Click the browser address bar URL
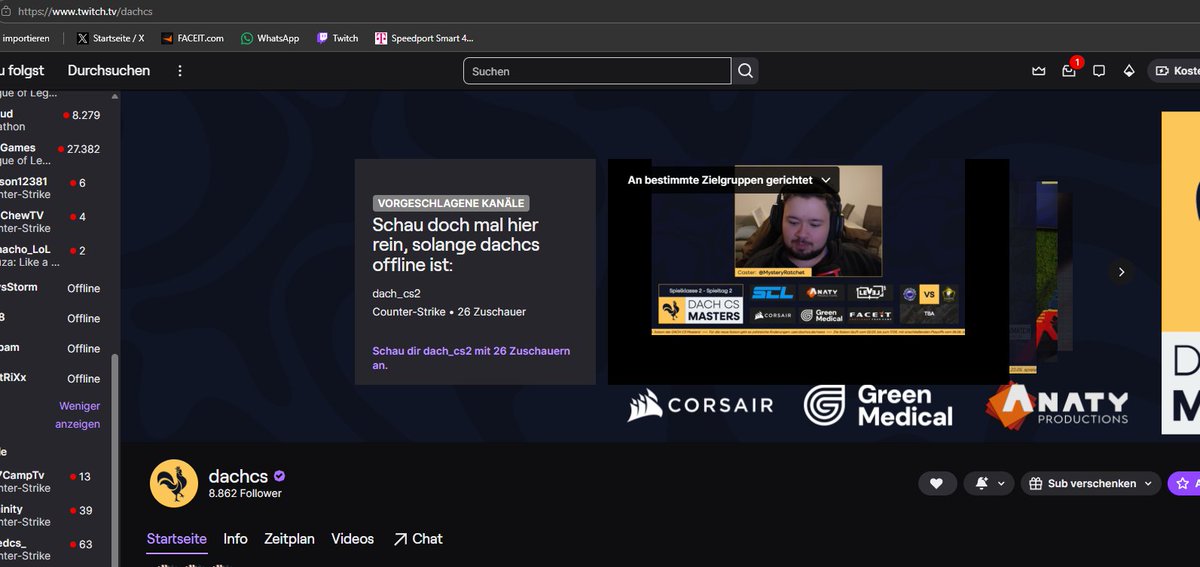 [83, 10]
